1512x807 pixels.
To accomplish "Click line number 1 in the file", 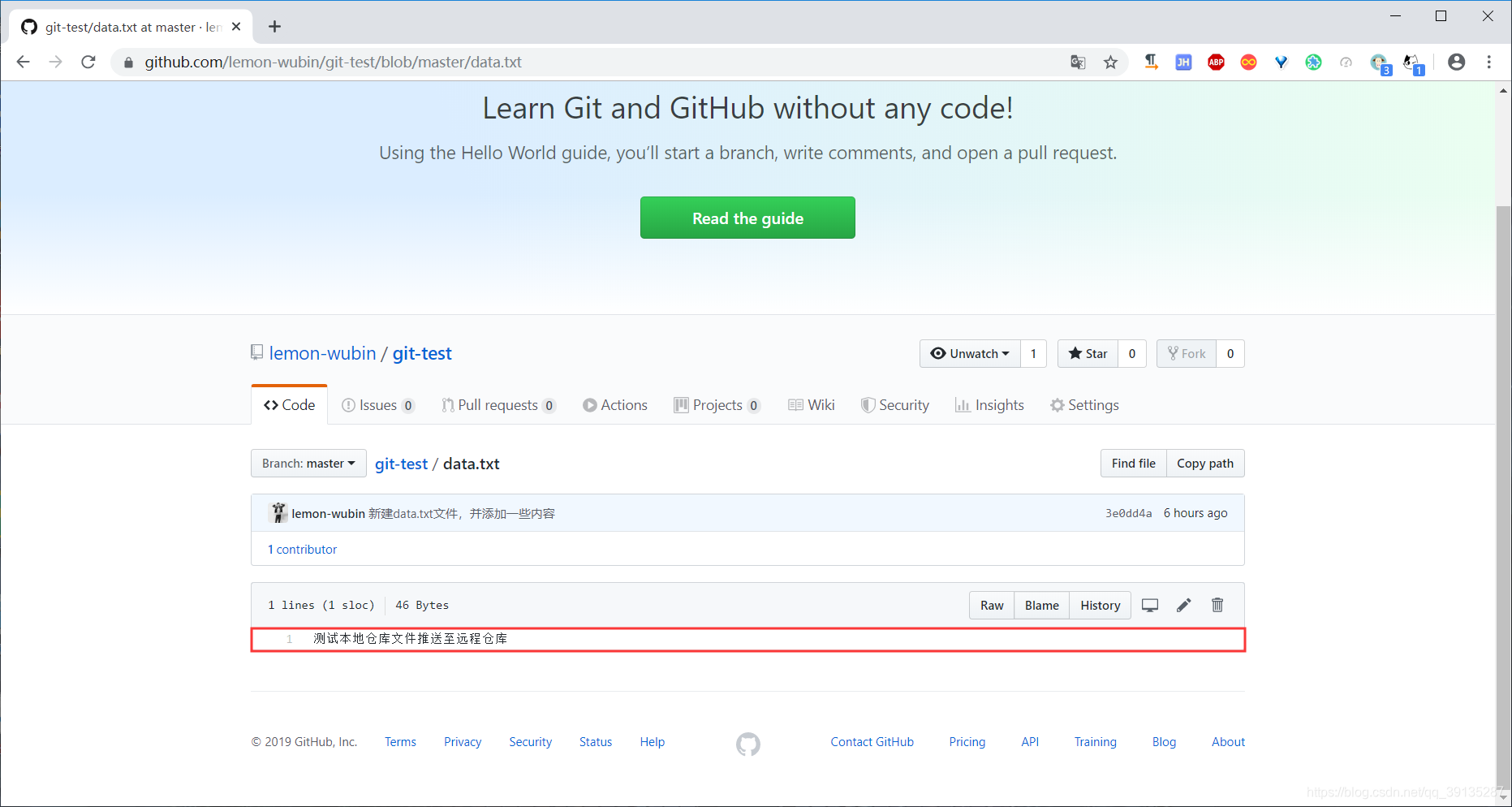I will [289, 639].
